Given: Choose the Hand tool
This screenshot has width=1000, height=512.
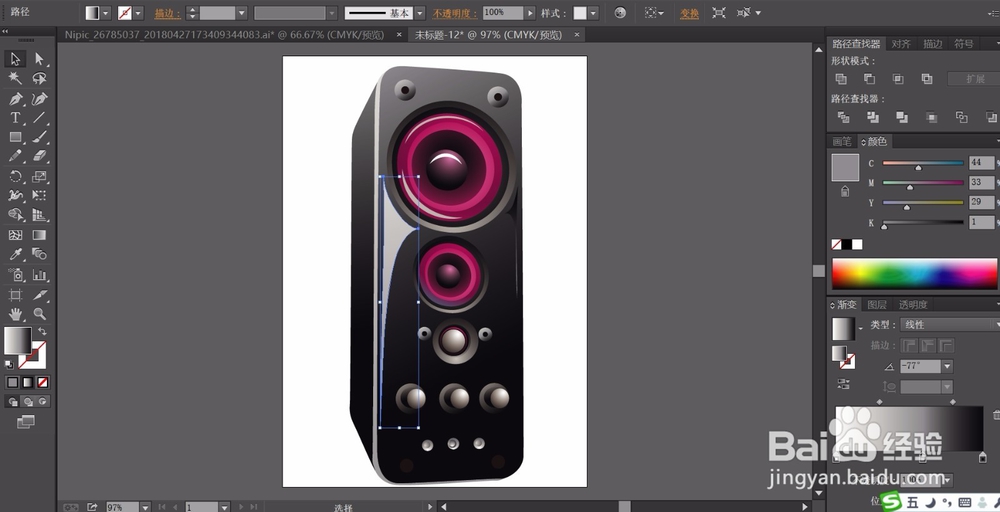Looking at the screenshot, I should (x=15, y=314).
